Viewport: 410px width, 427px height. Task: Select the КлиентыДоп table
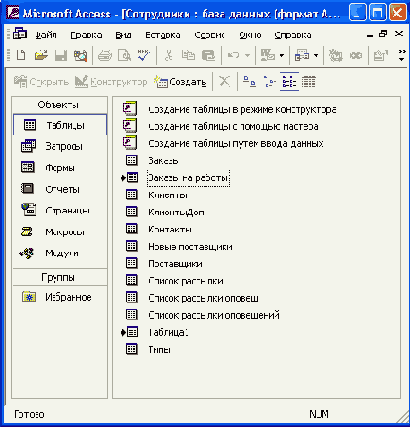click(176, 212)
